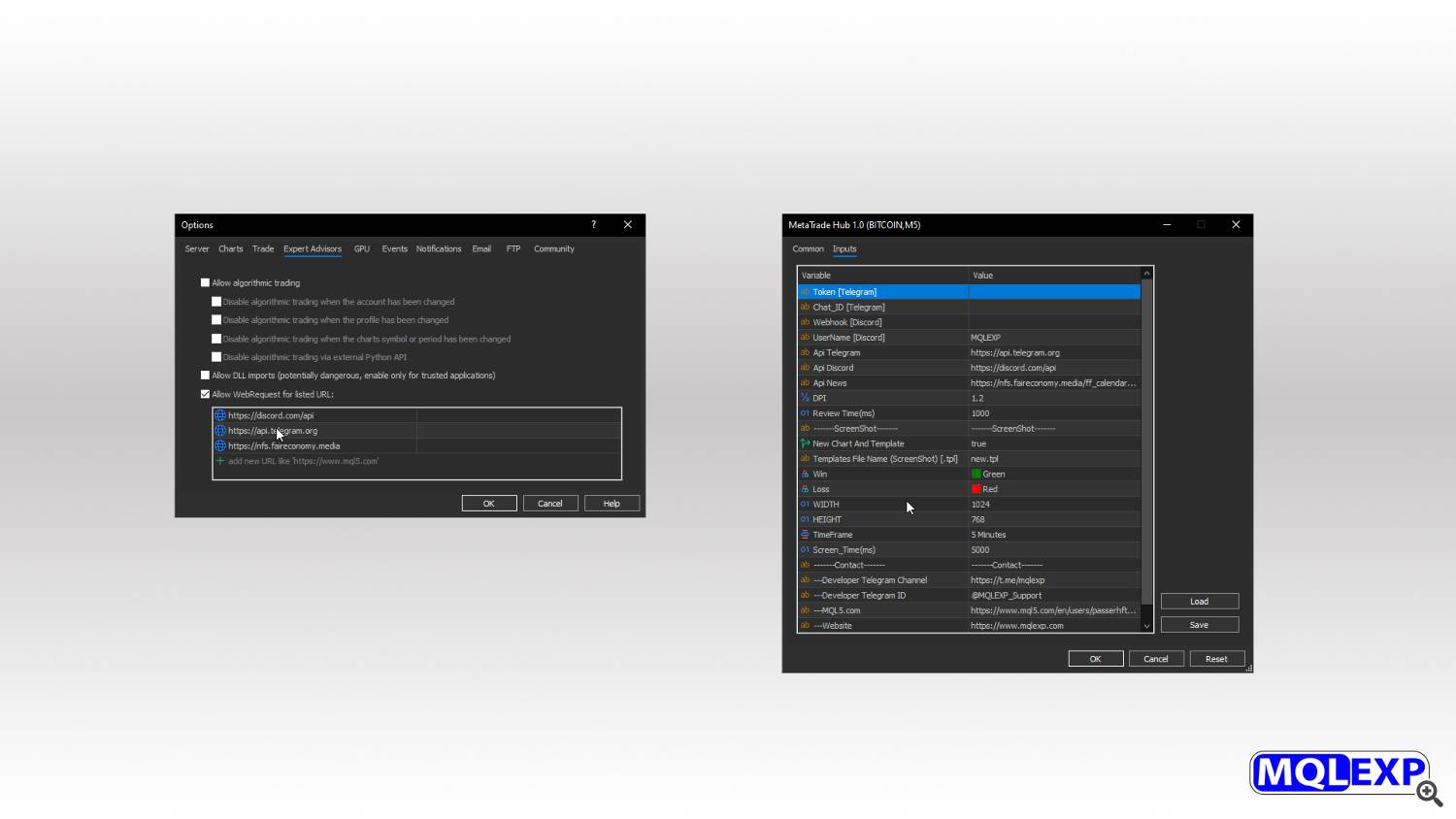This screenshot has width=1456, height=819.
Task: Click the inputs list scrollbar down arrow
Action: coord(1147,626)
